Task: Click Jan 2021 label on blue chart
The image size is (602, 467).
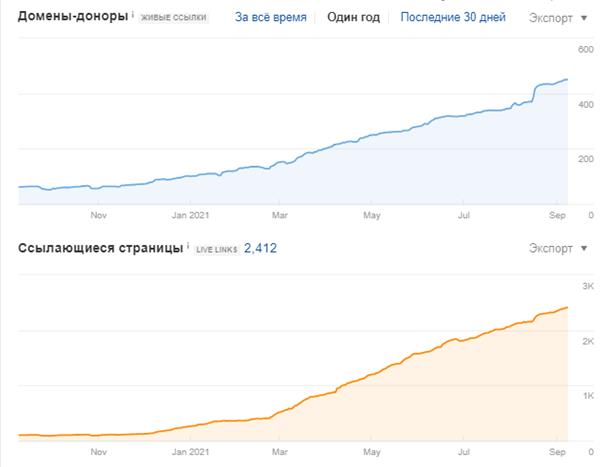Action: (x=190, y=215)
